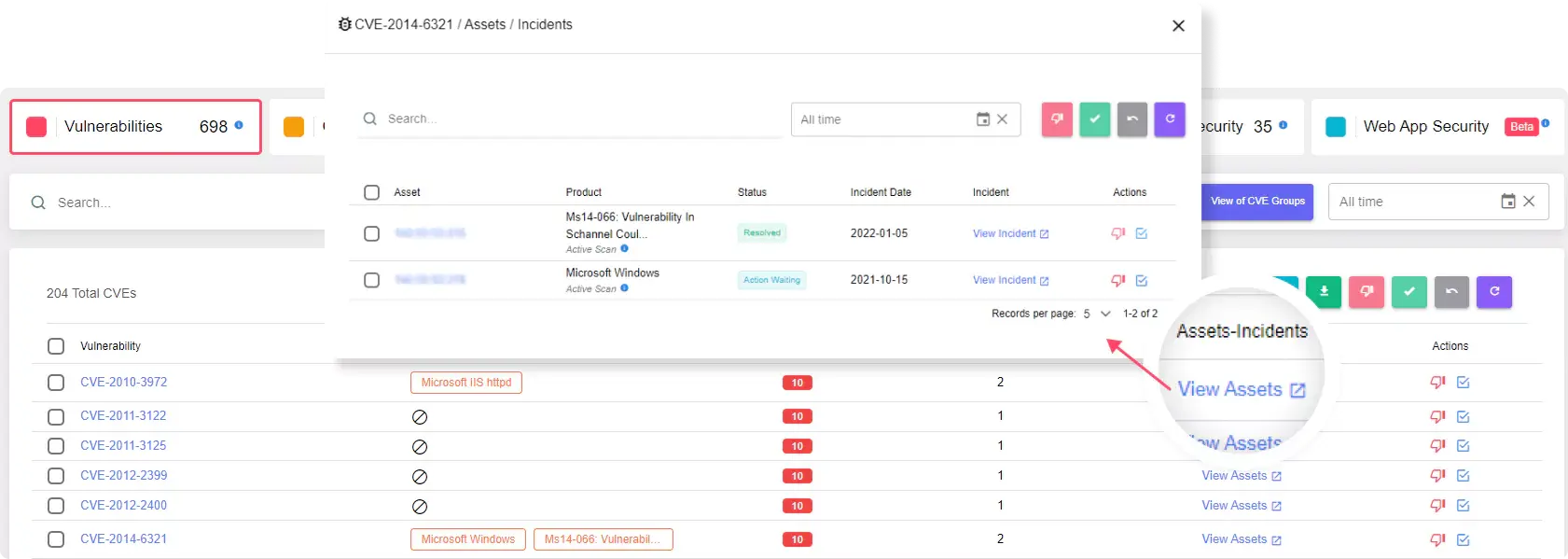Click the Search field in the Incidents dialog
Screen dimensions: 1568x559
tap(570, 119)
